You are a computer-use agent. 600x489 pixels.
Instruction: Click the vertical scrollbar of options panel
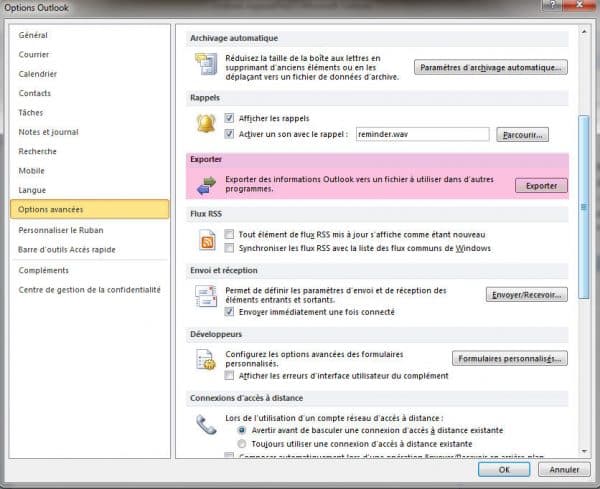[583, 200]
